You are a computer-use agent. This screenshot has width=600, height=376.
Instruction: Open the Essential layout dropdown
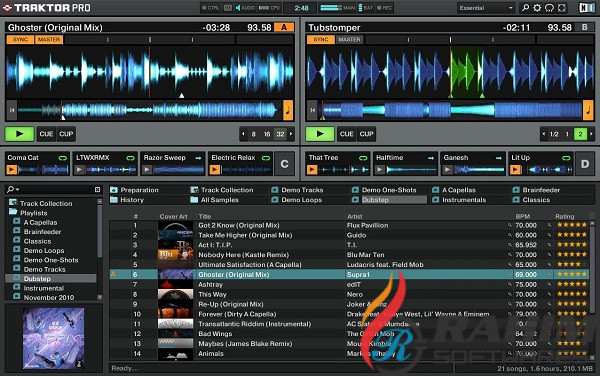tap(486, 8)
